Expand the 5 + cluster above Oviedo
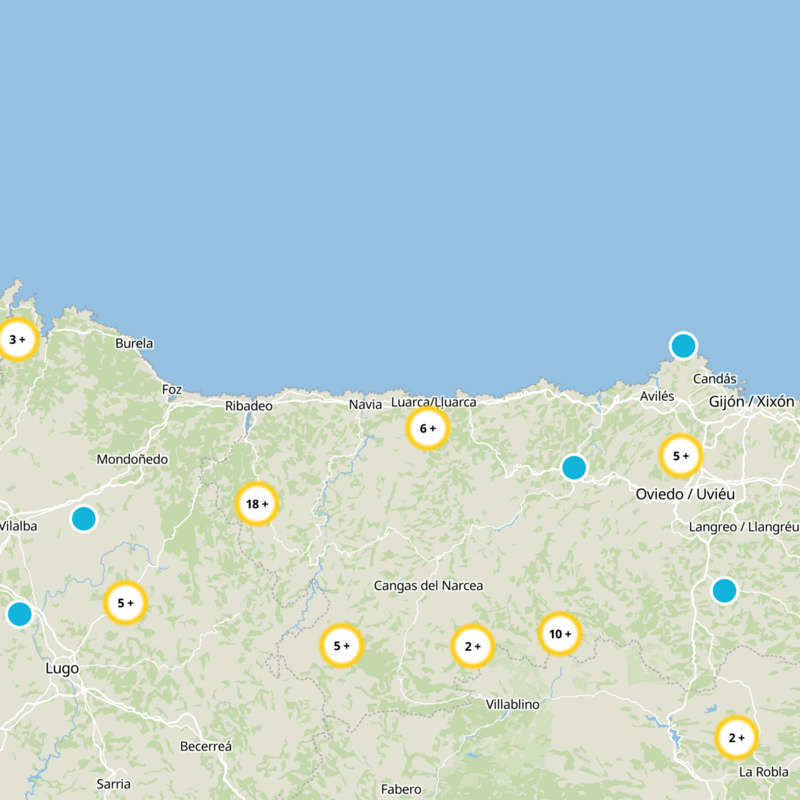Screen dimensions: 800x800 (681, 456)
